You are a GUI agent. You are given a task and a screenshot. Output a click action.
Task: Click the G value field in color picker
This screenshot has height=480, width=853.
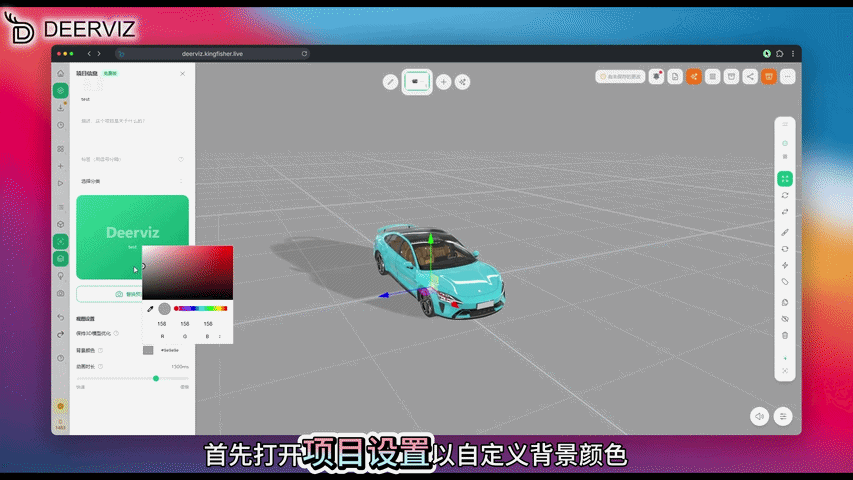(x=185, y=324)
